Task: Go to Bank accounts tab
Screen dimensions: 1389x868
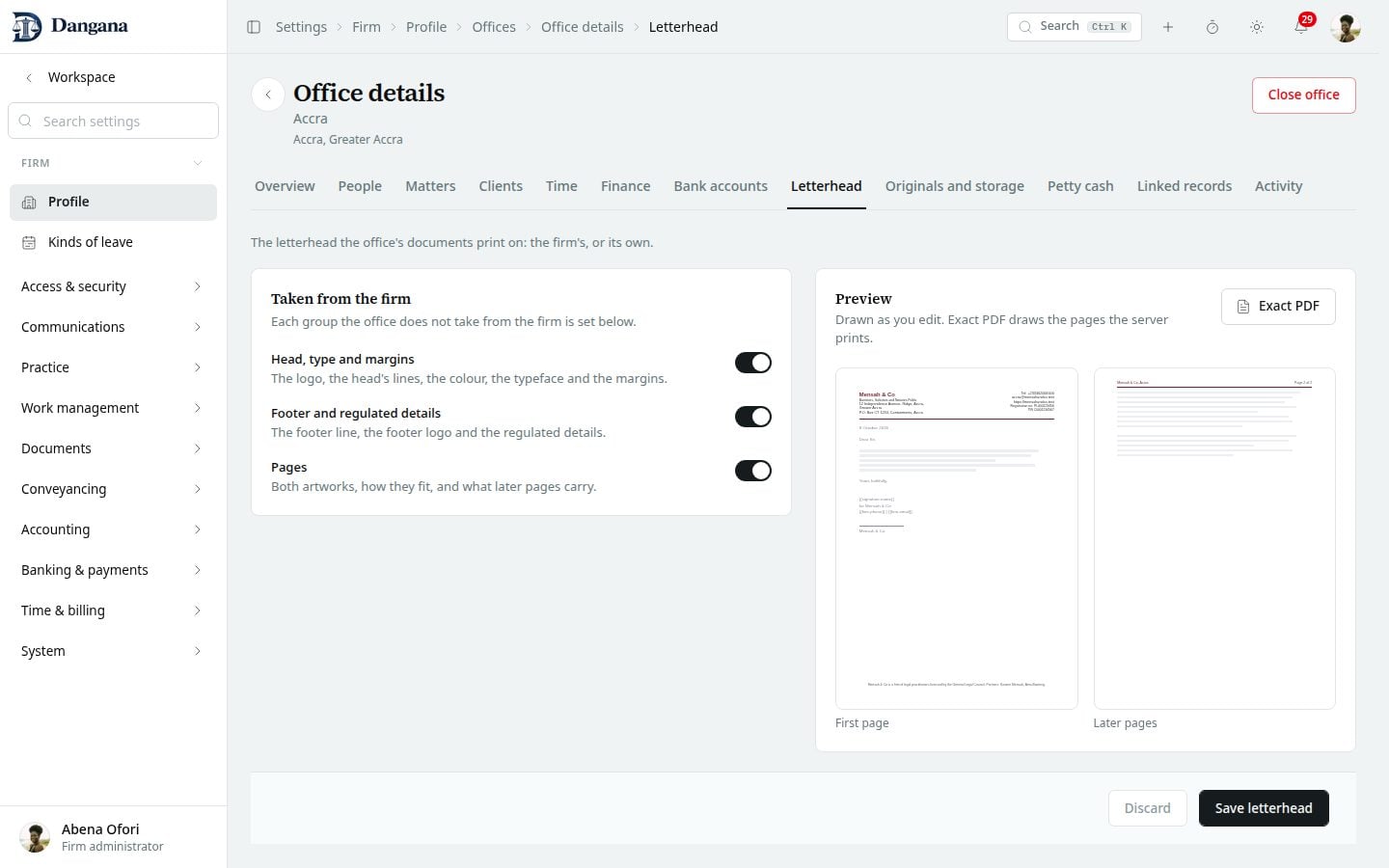Action: (x=721, y=186)
